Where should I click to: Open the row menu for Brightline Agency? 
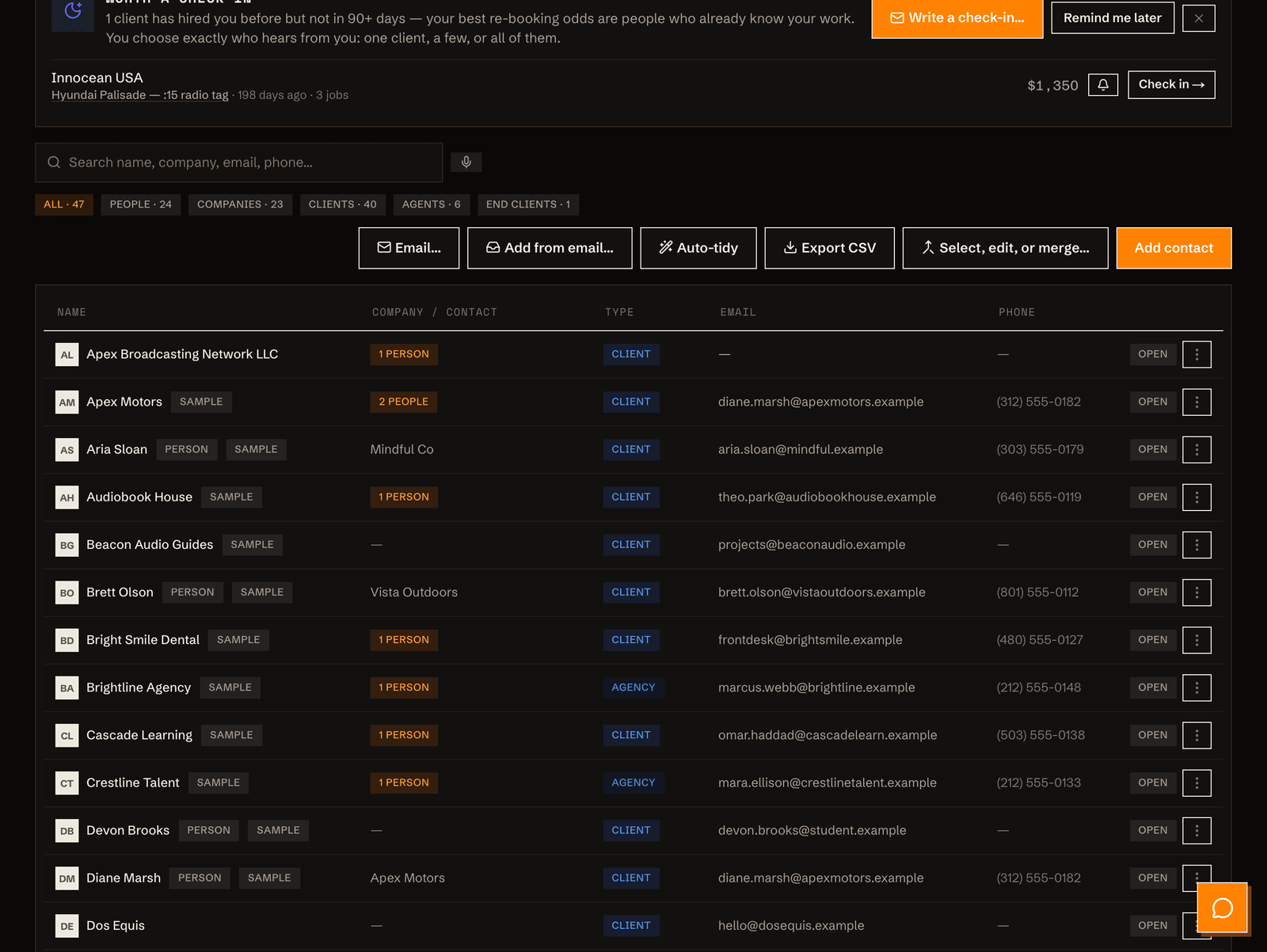tap(1197, 687)
